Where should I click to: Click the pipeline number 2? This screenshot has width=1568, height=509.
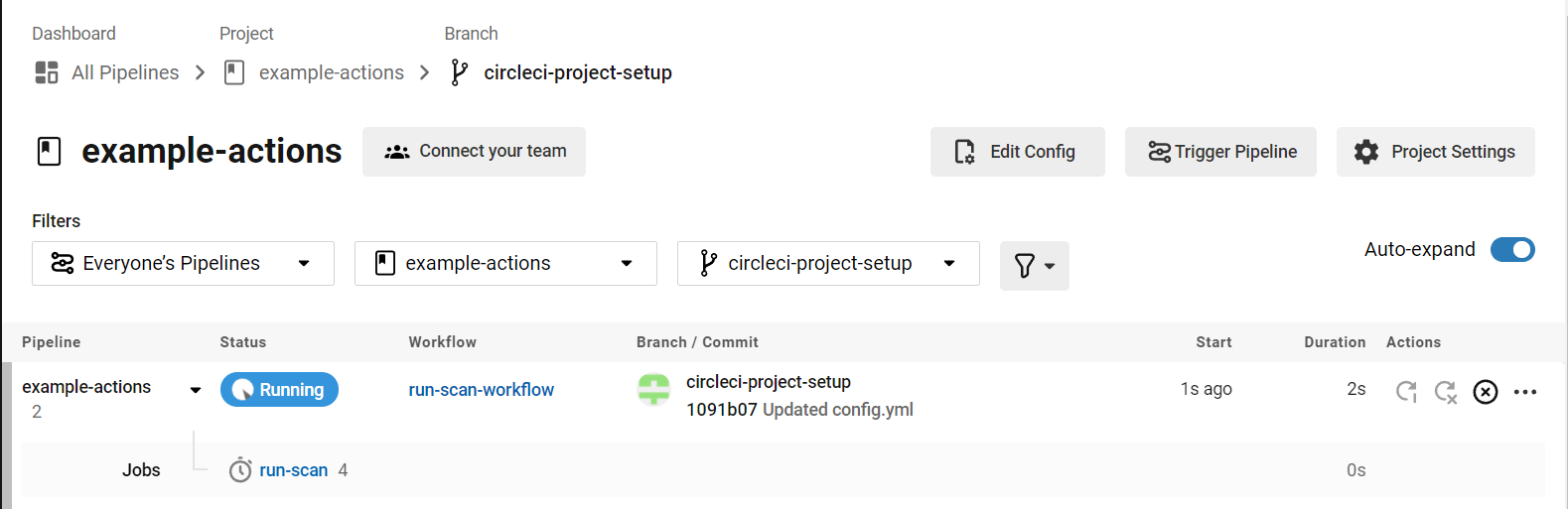pyautogui.click(x=37, y=412)
